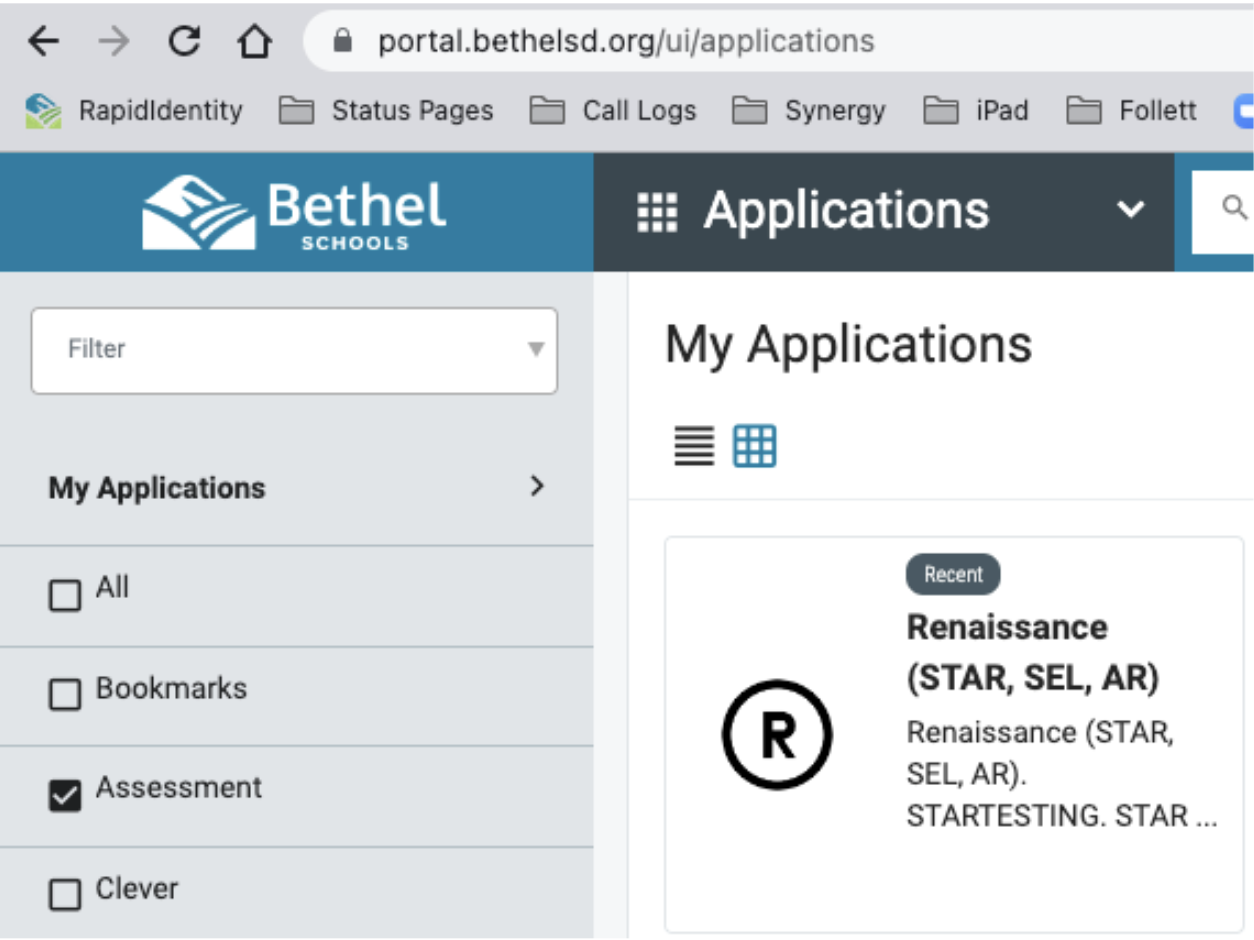Click the browser back arrow
Viewport: 1254px width, 940px height.
pos(43,41)
